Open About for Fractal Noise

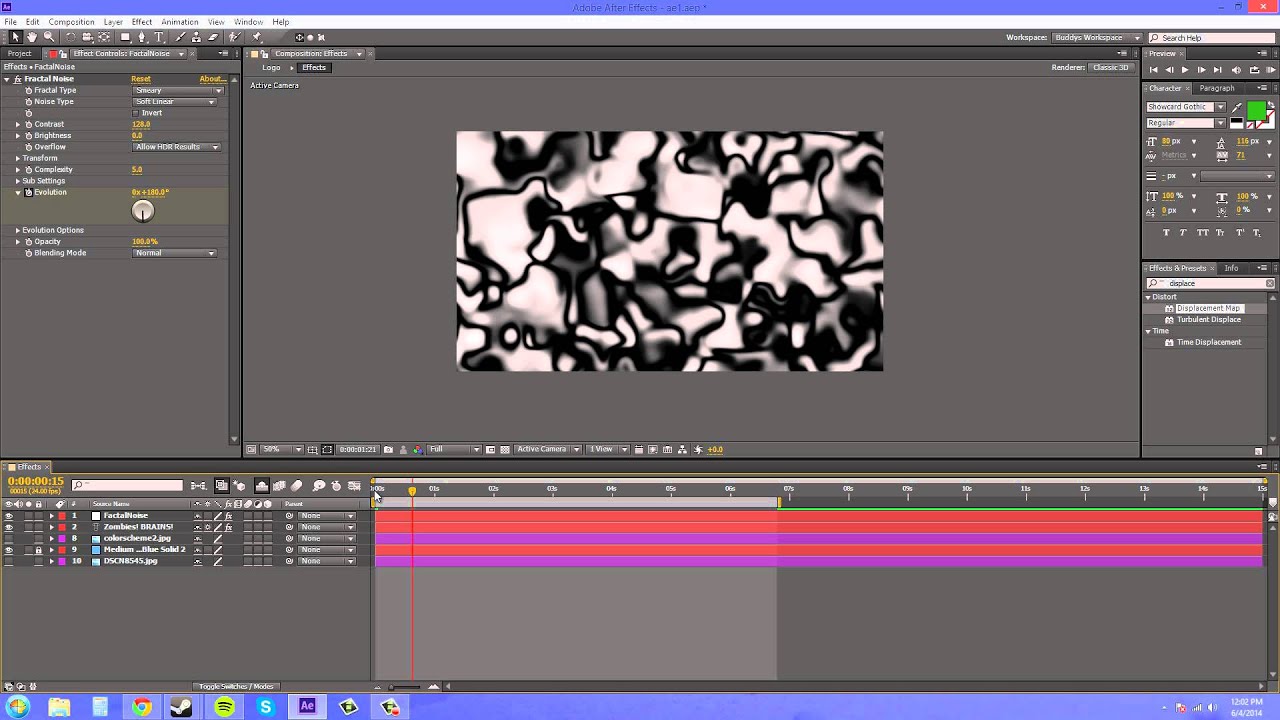pos(212,79)
